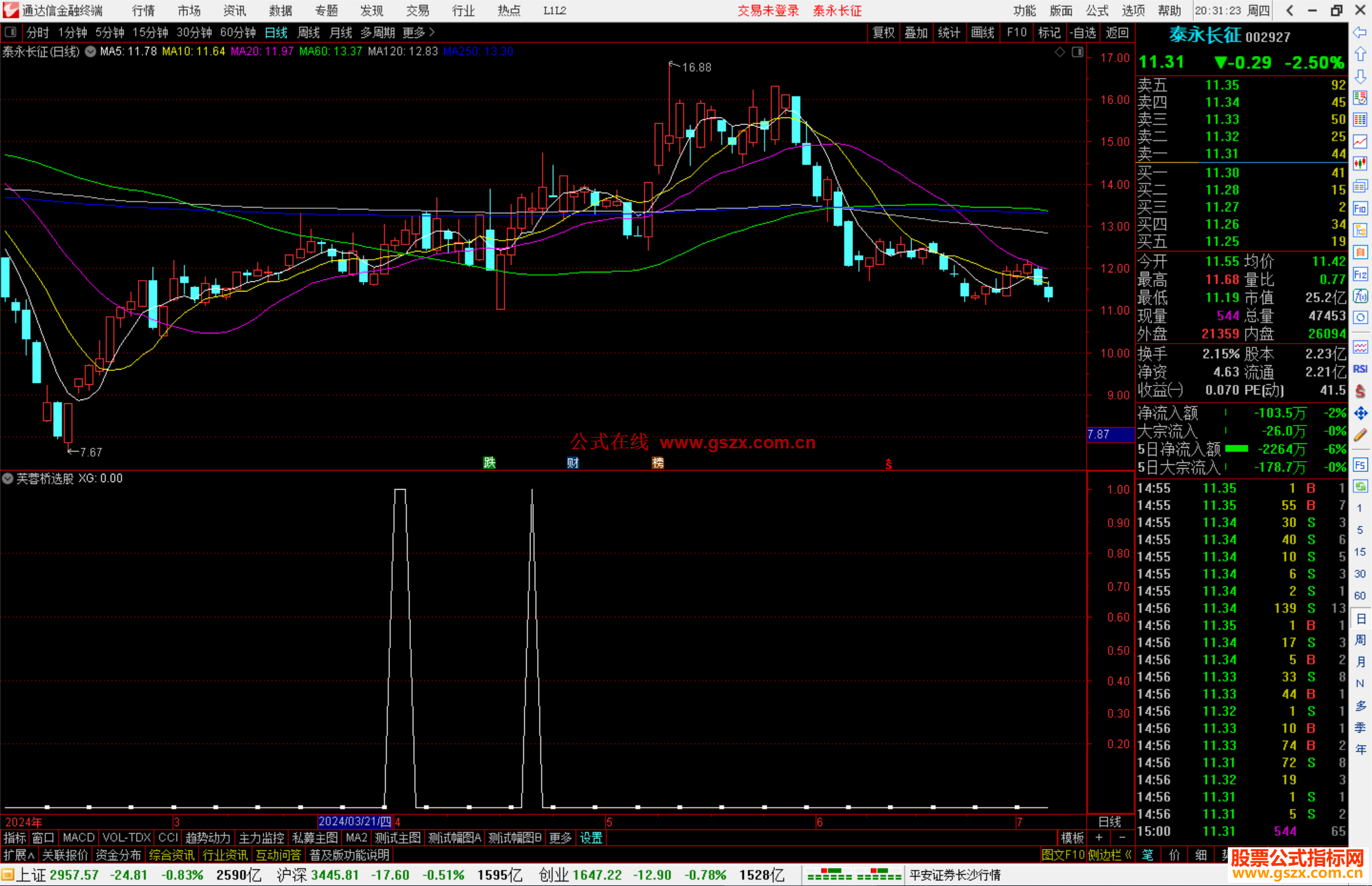This screenshot has height=886, width=1372.
Task: Toggle the circle beside the 泰永长征(日线) title
Action: click(91, 51)
